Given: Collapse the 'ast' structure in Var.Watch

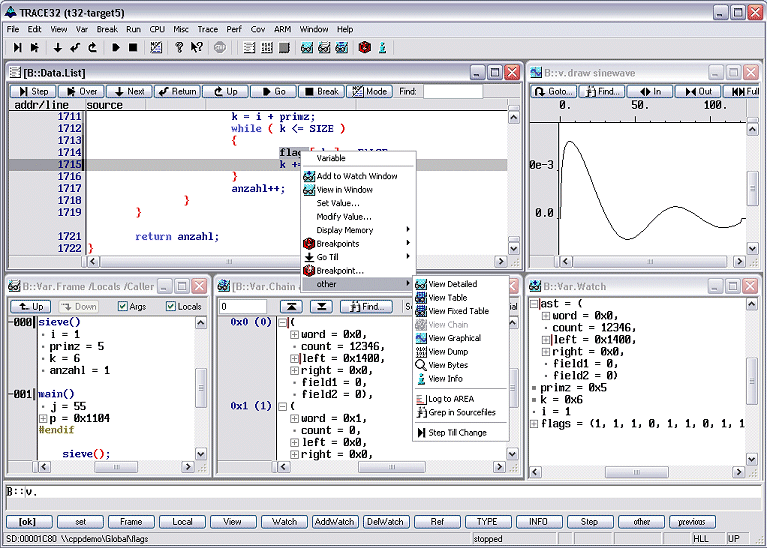Looking at the screenshot, I should point(534,303).
